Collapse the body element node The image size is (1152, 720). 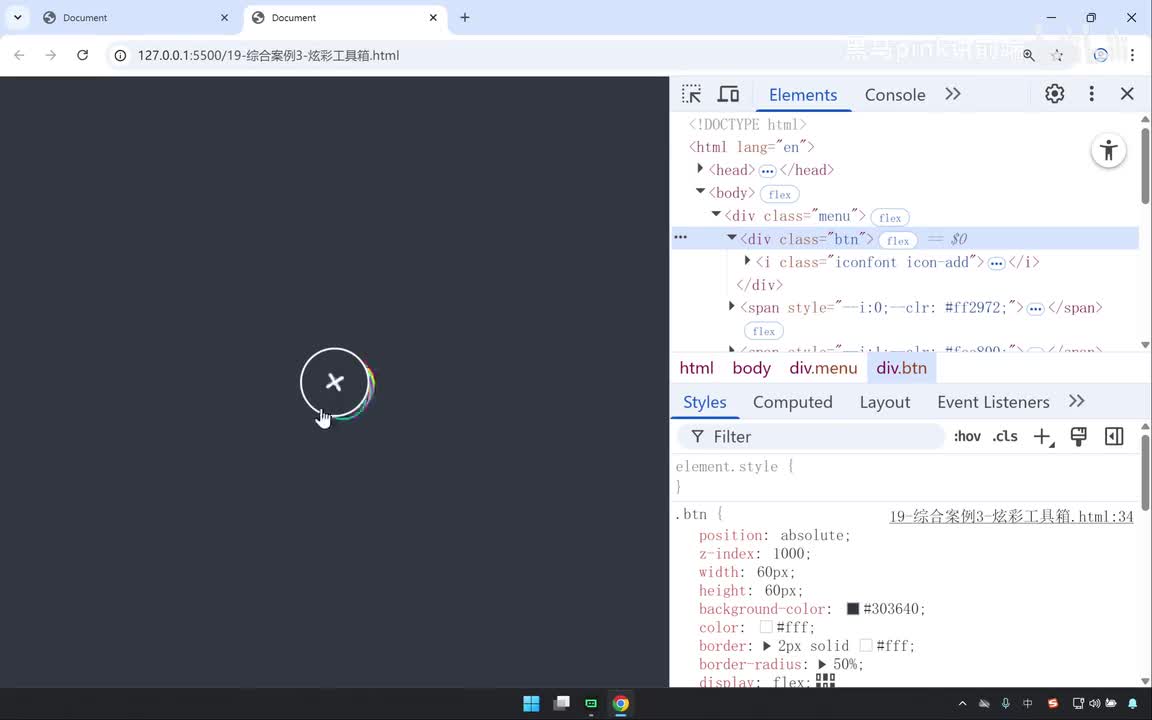coord(700,191)
